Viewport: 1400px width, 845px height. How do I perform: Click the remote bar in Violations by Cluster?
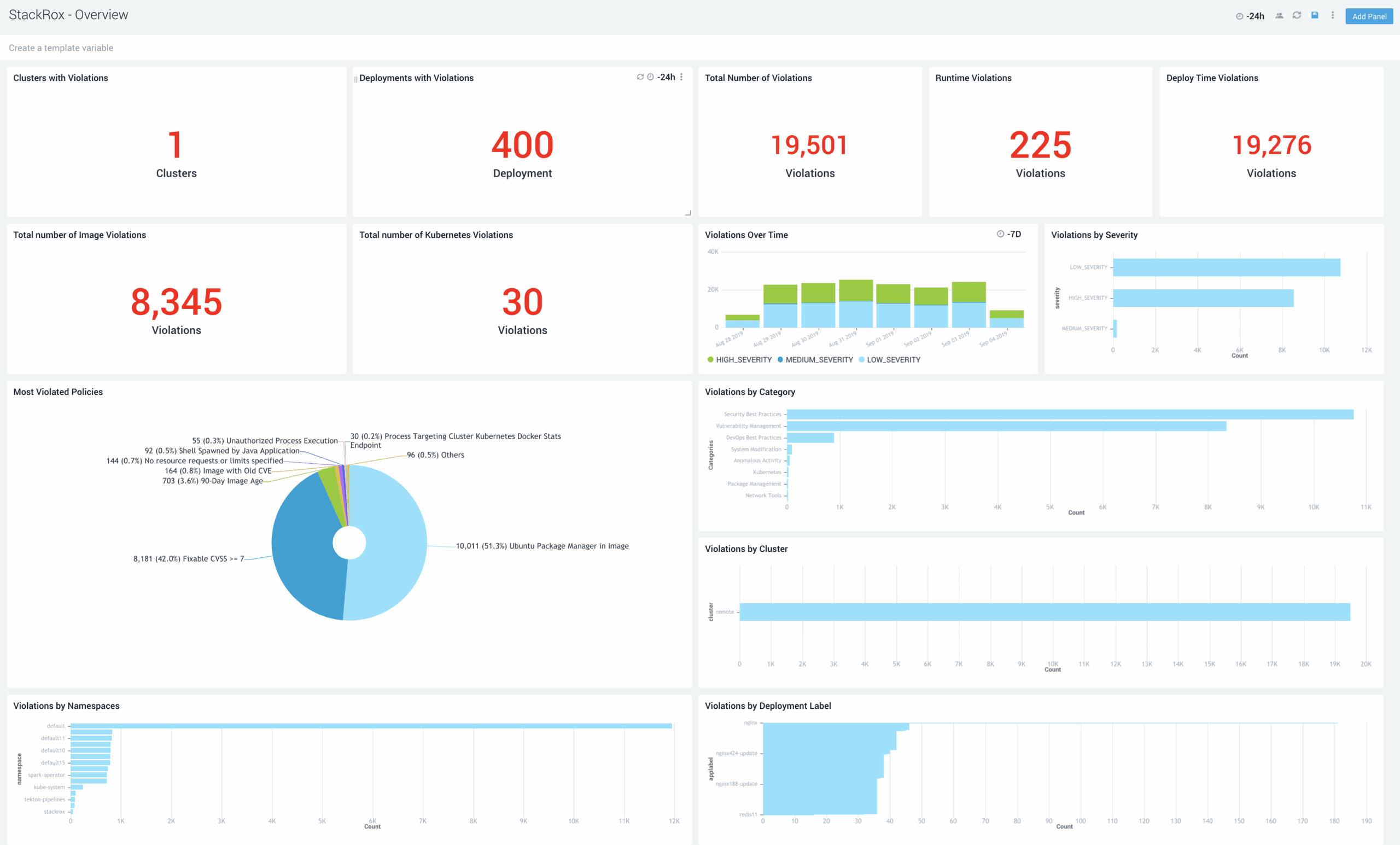click(x=1040, y=613)
